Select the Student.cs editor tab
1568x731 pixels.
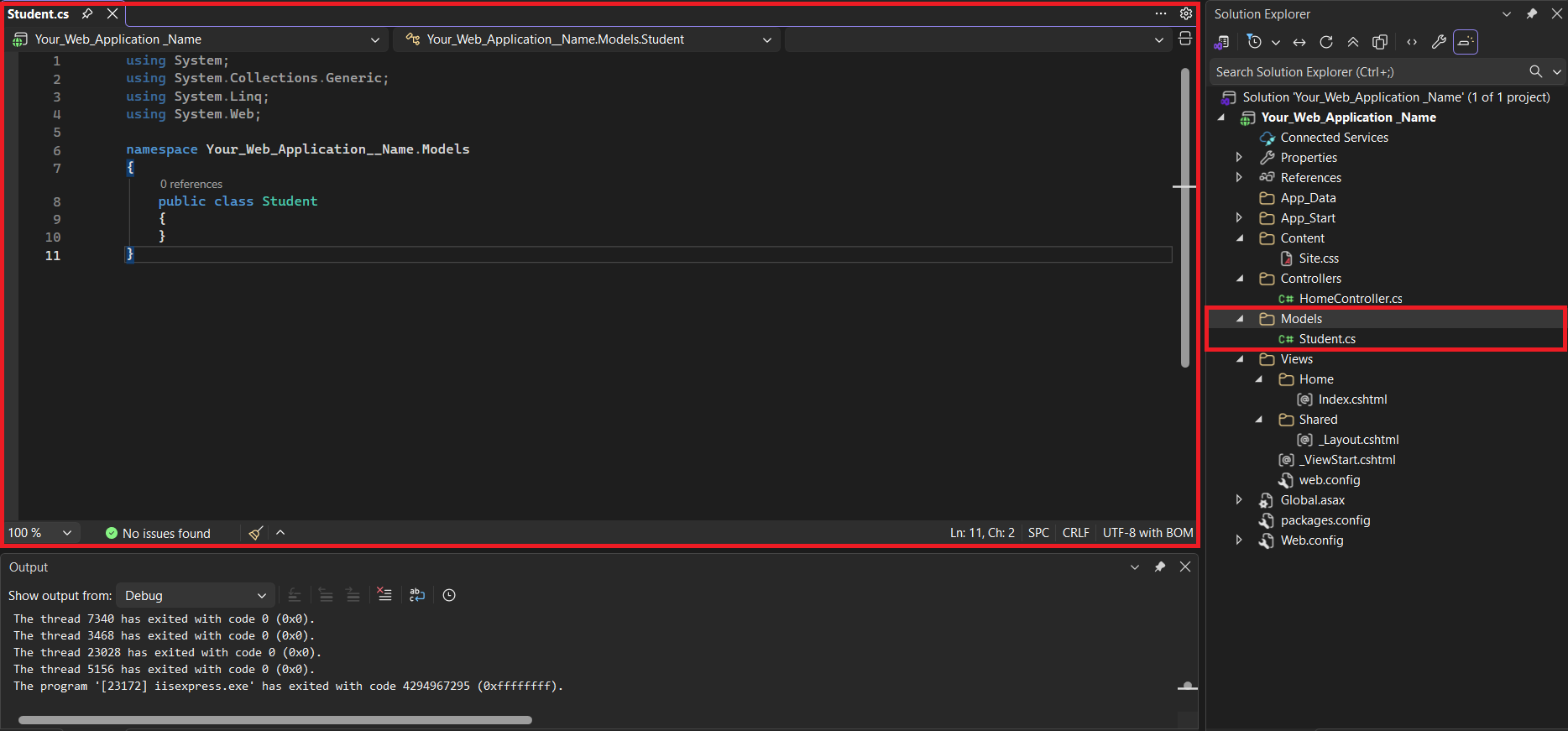(39, 14)
